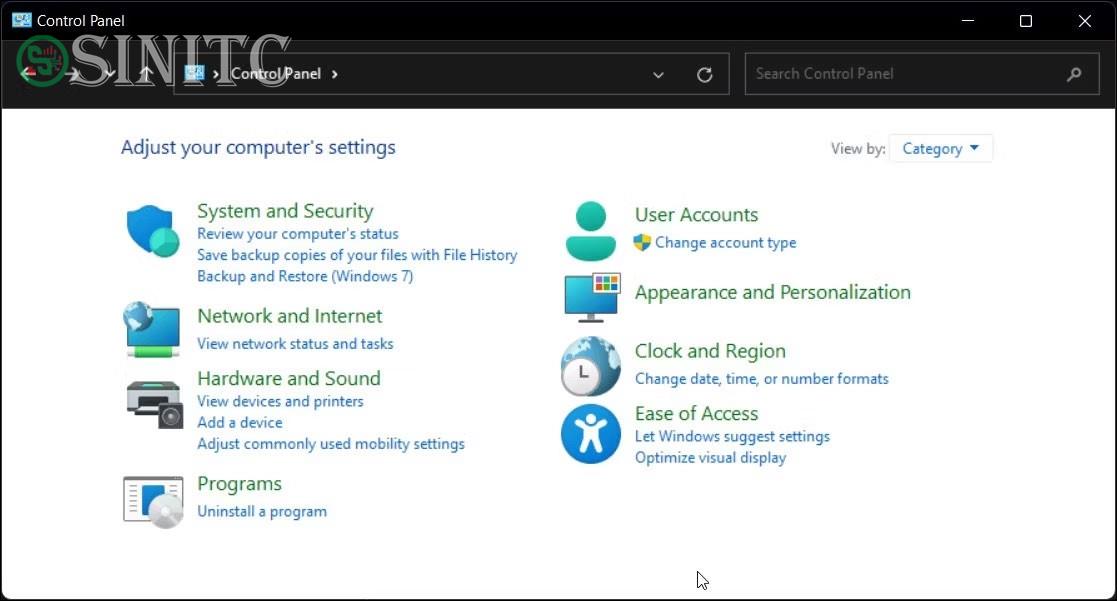Open the System and Security shield icon
Viewport: 1117px width, 601px height.
(152, 231)
